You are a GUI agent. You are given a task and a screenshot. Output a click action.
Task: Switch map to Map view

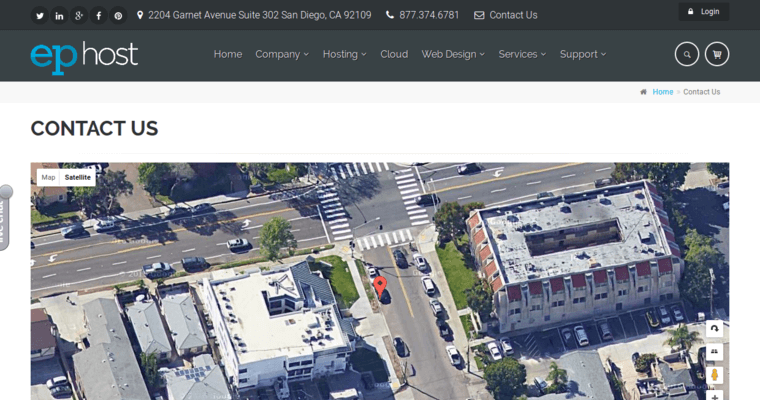coord(48,177)
